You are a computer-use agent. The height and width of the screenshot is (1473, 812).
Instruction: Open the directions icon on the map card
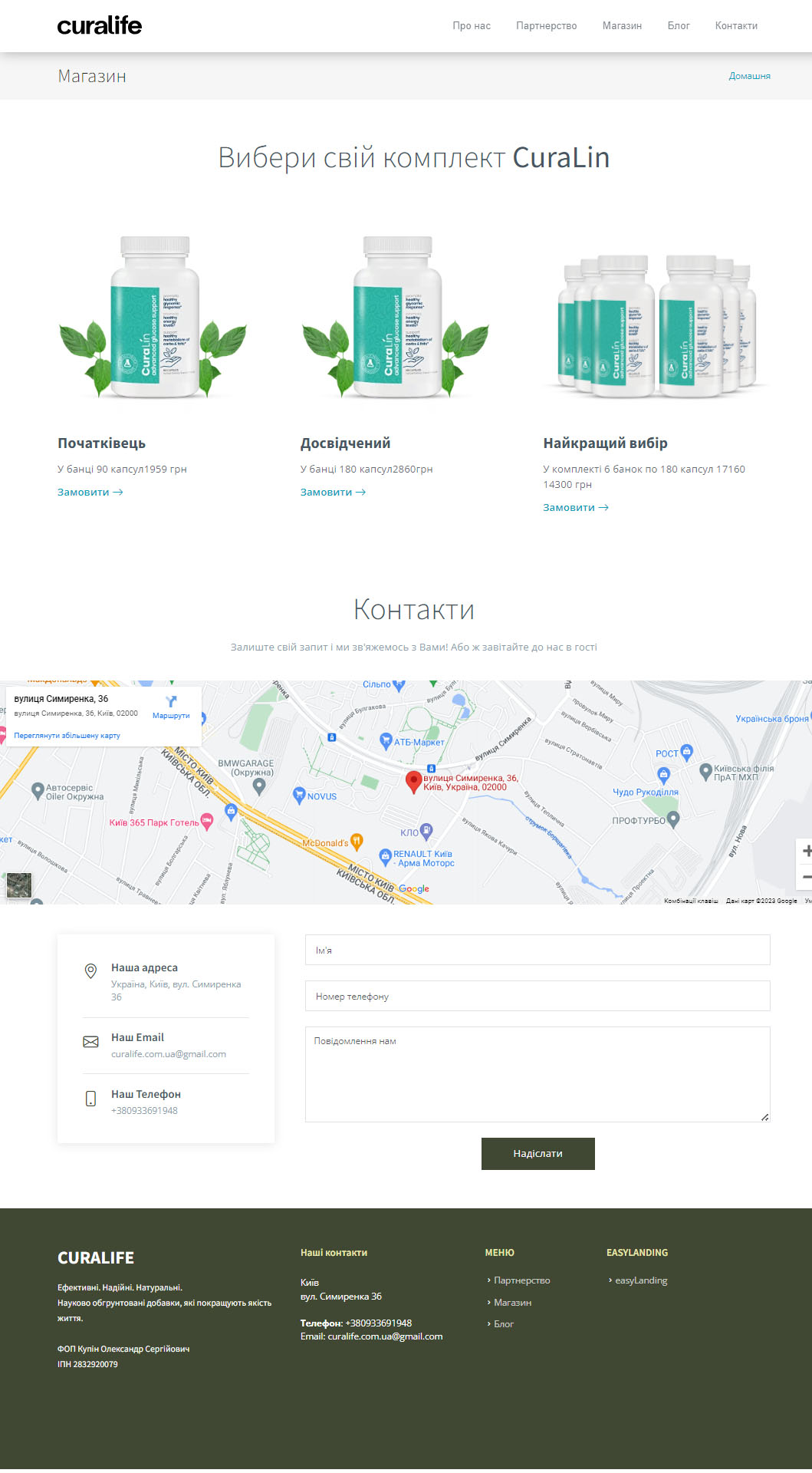click(171, 701)
